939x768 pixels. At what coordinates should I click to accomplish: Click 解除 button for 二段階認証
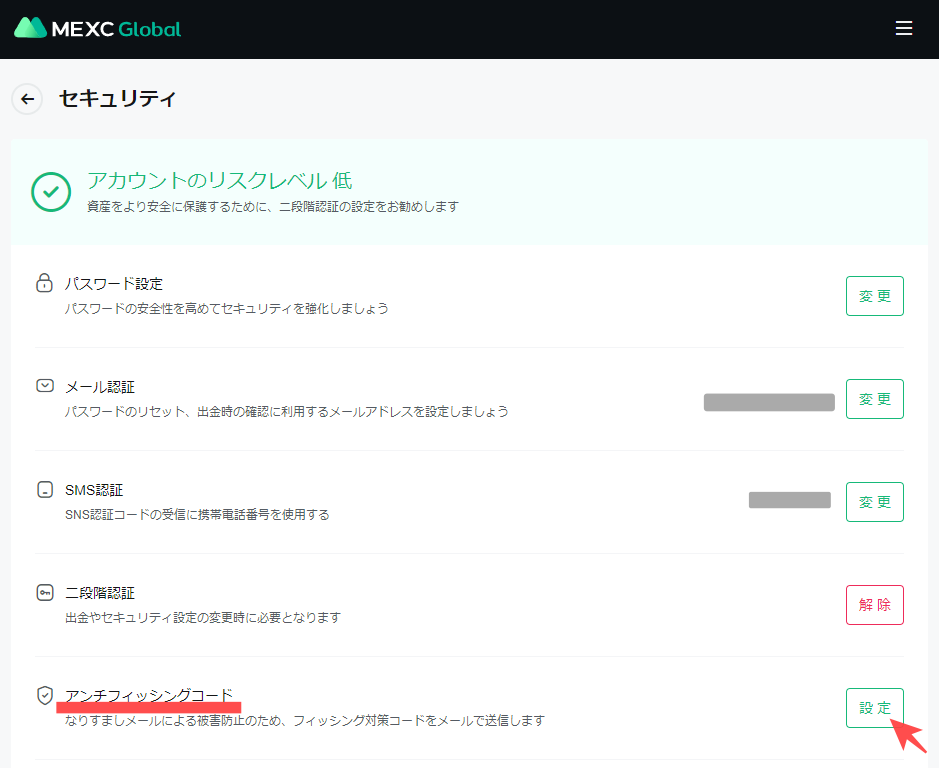tap(874, 605)
